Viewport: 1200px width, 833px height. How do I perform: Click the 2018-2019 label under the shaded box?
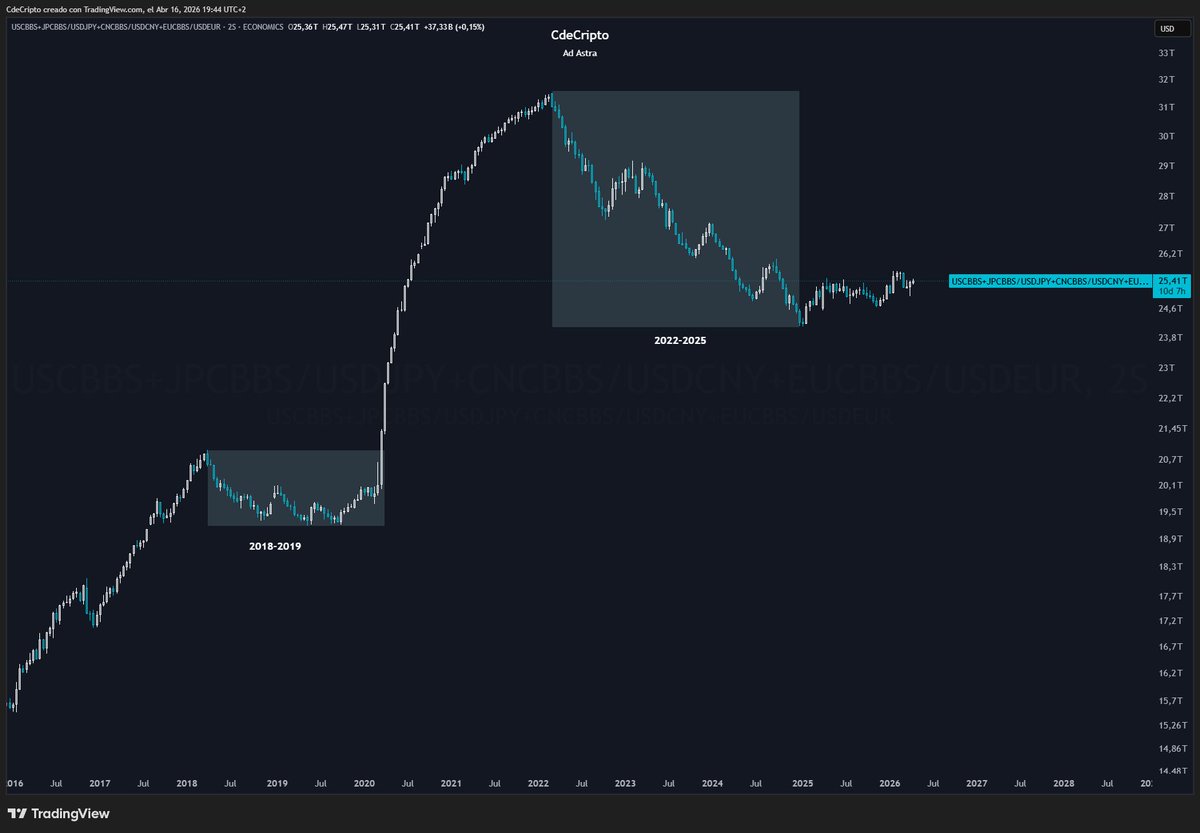coord(275,546)
